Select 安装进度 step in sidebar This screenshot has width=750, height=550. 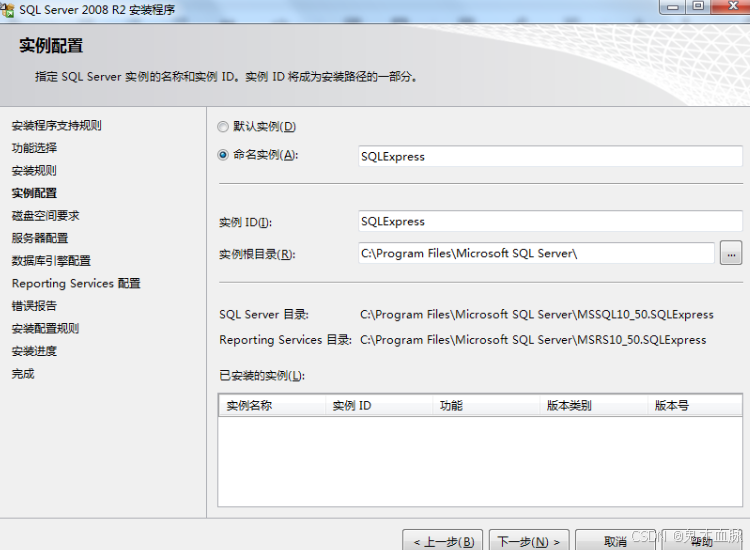(34, 351)
